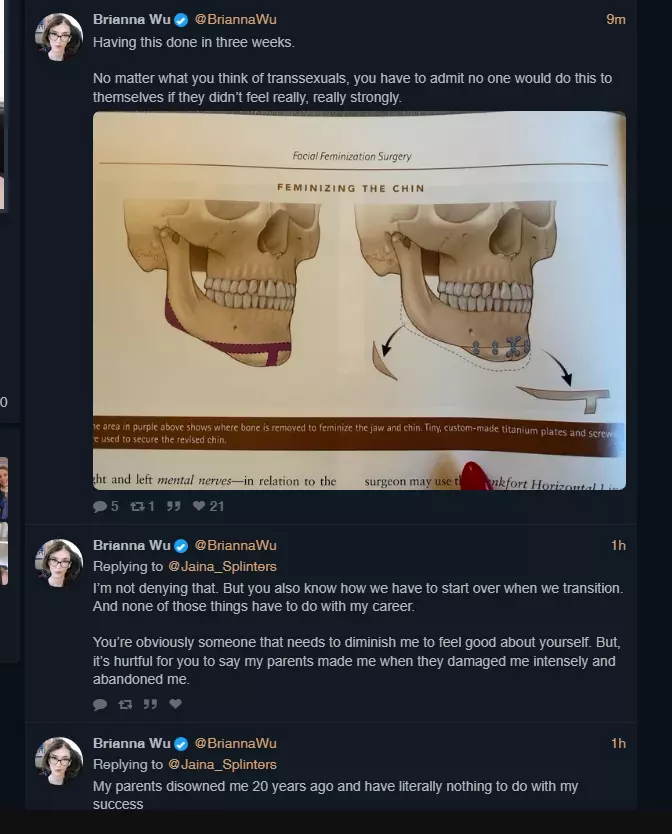Viewport: 672px width, 834px height.
Task: Retweet the 'I'm not denying that' tweet
Action: (125, 705)
